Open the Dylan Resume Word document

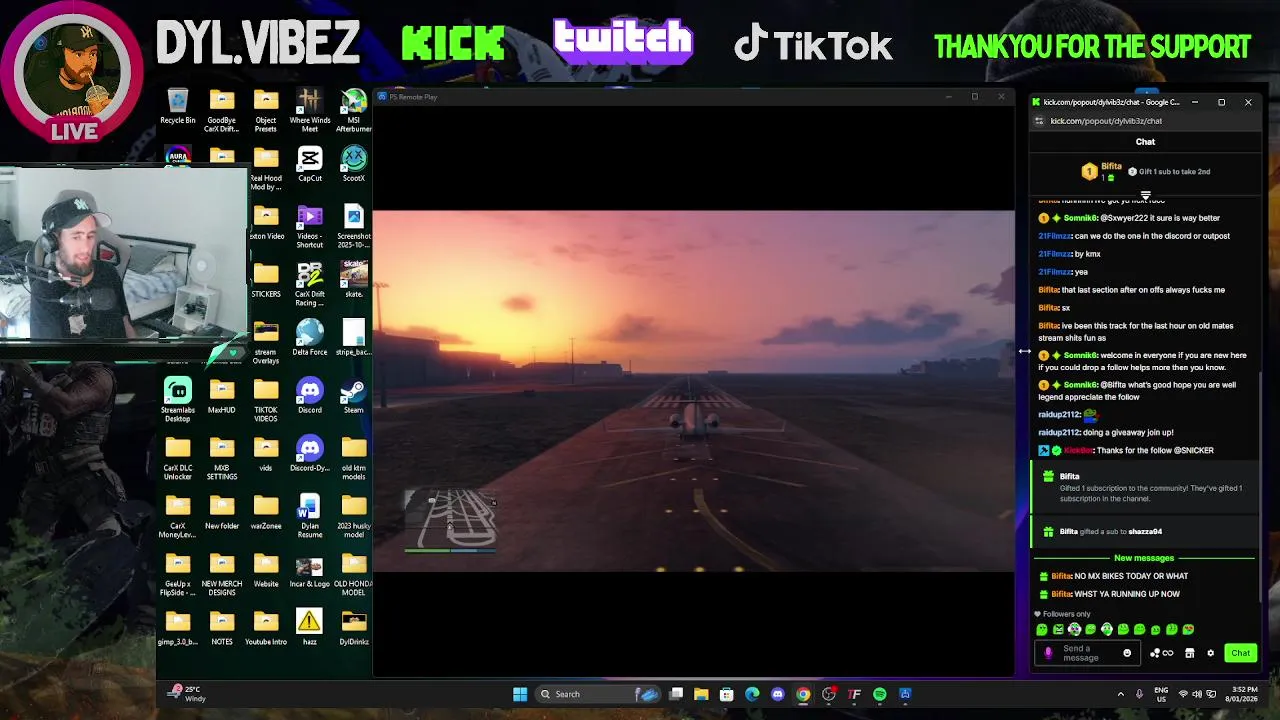click(x=310, y=516)
